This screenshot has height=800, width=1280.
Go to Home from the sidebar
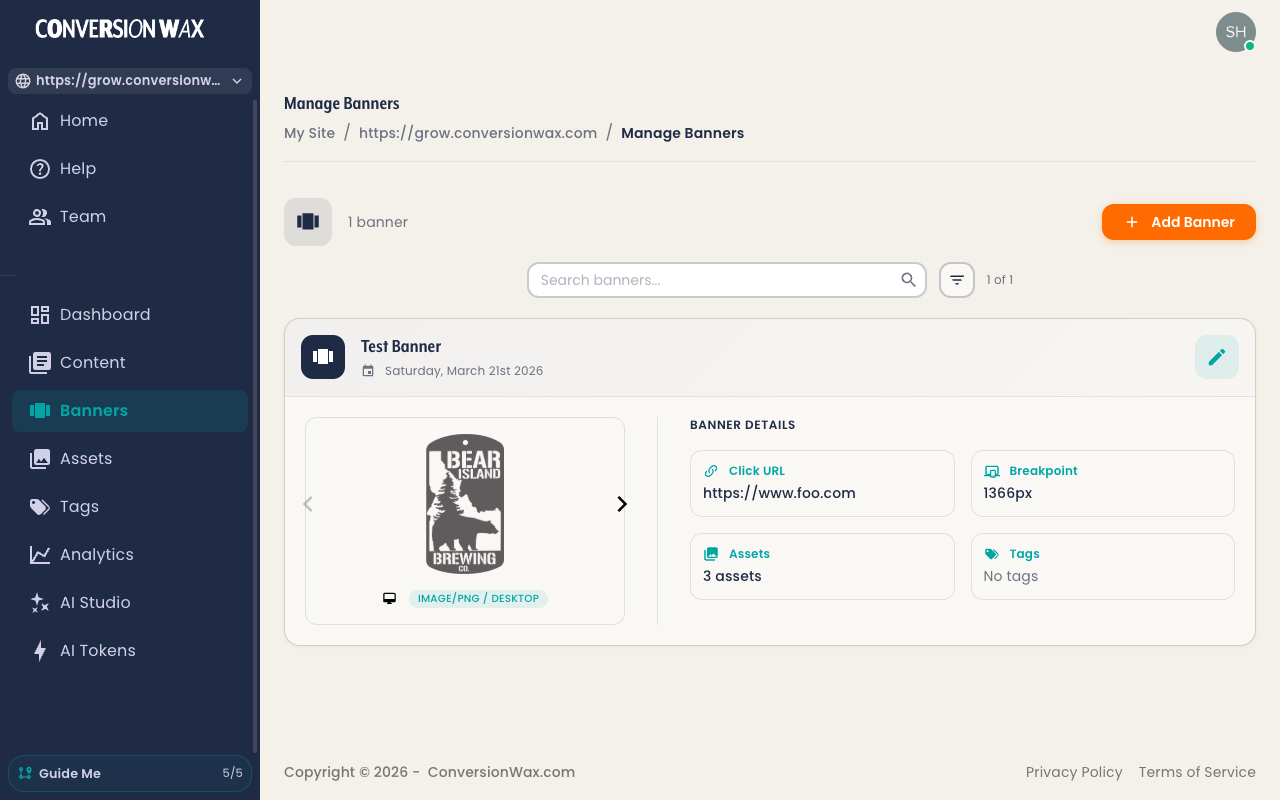83,120
